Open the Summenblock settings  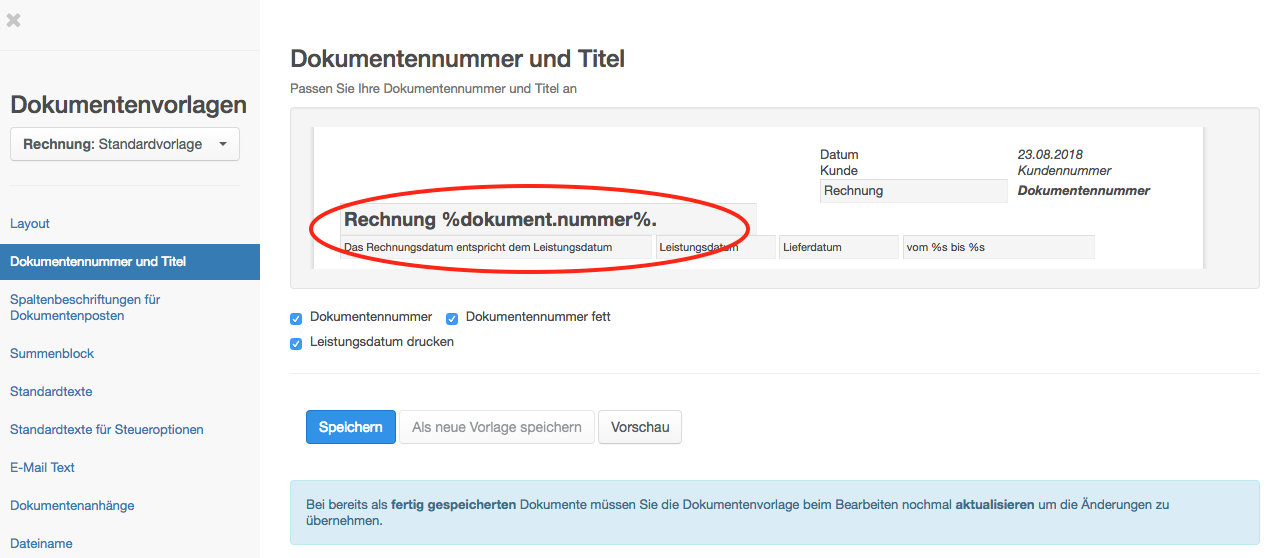[x=52, y=353]
